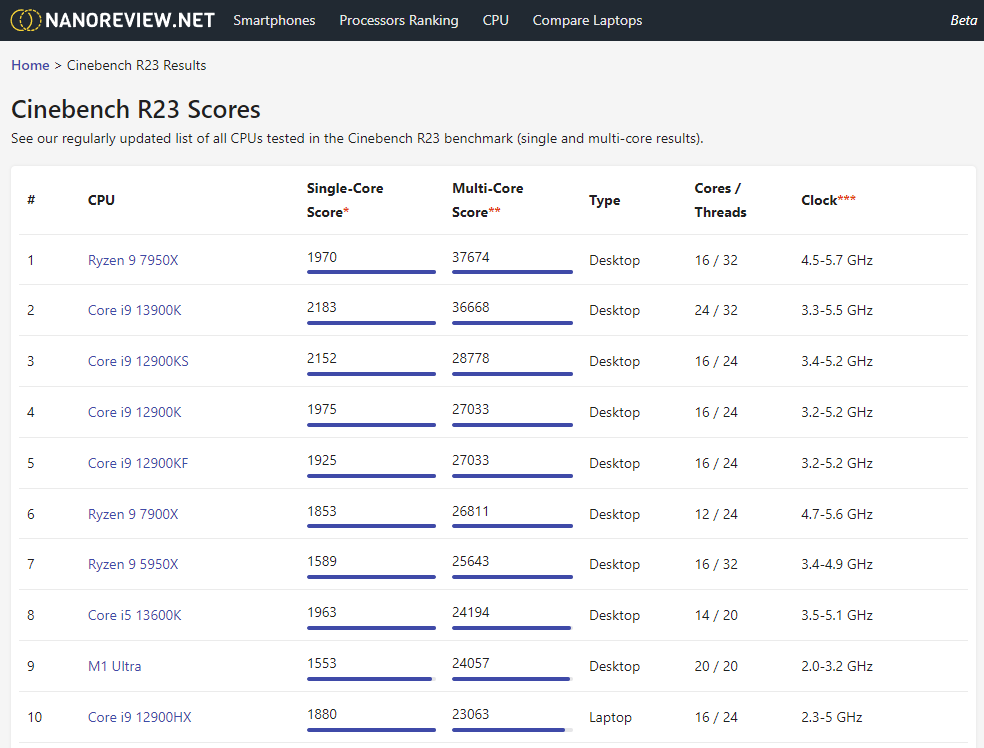984x748 pixels.
Task: Select clock value 3.4-4.9 GHz
Action: [x=837, y=565]
